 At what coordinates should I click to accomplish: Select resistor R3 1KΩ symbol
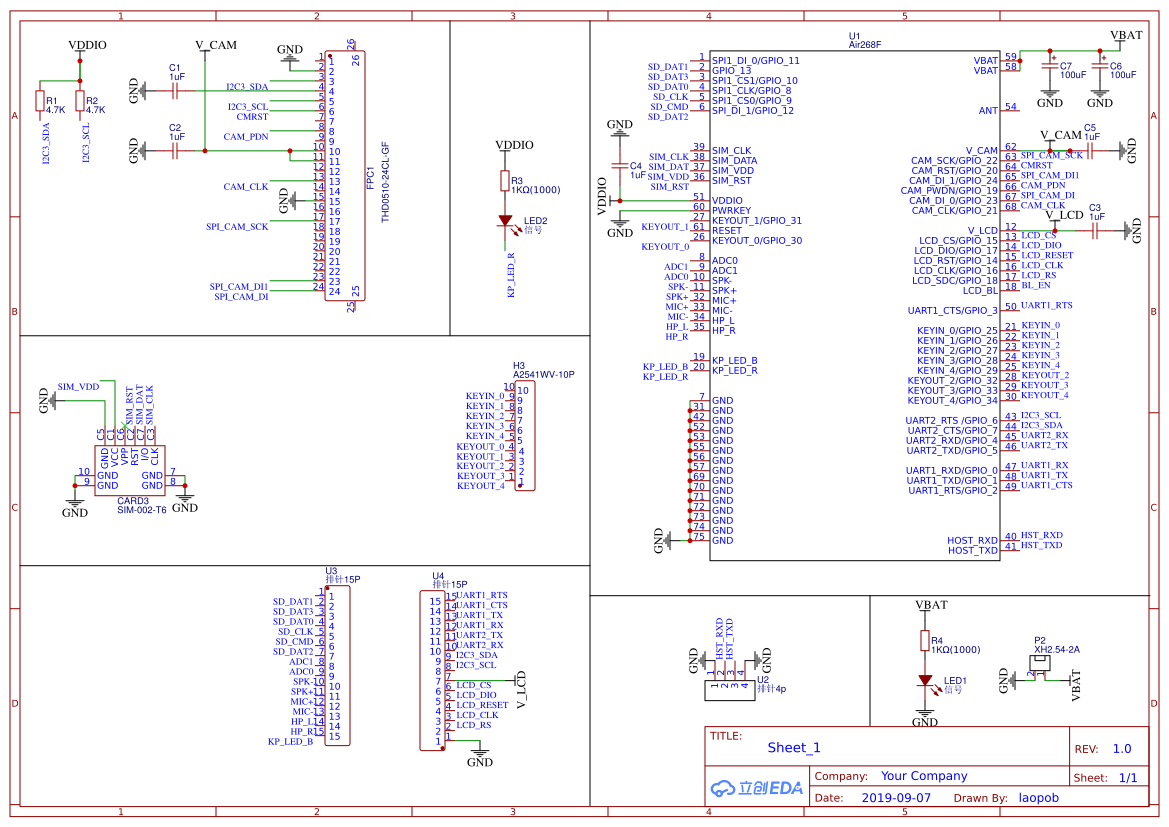point(505,180)
